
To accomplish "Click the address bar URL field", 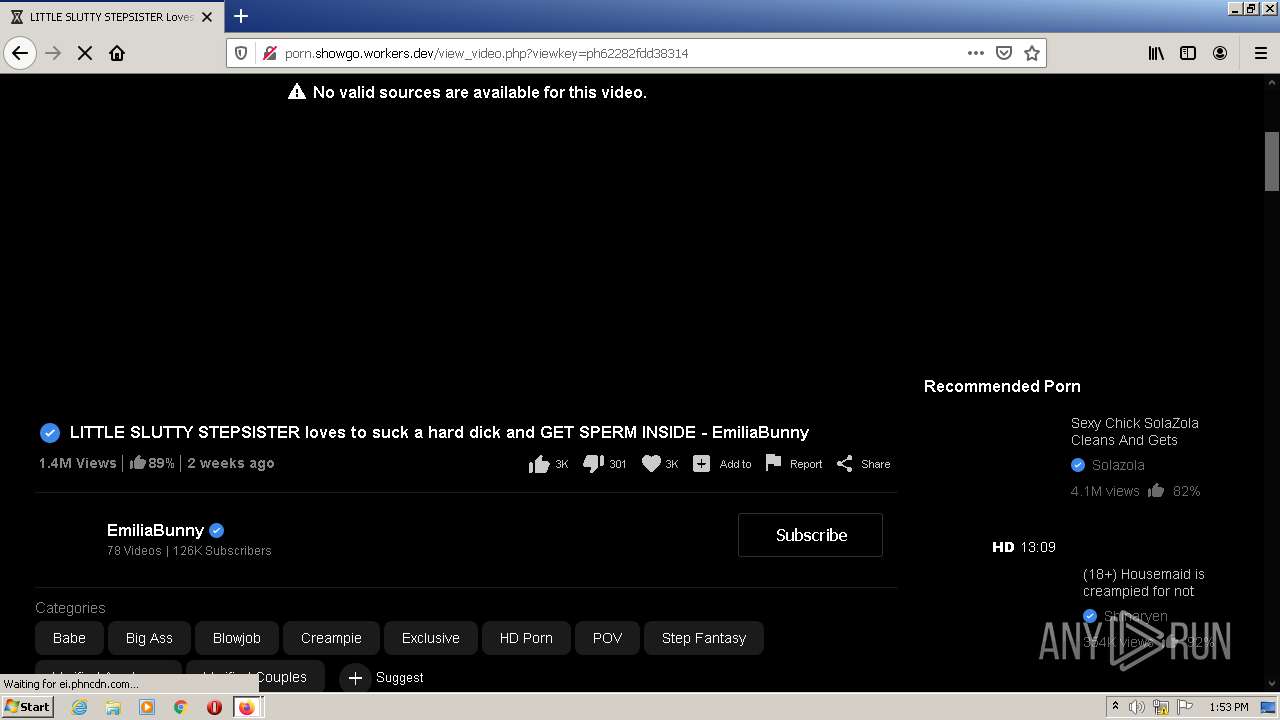I will pyautogui.click(x=620, y=53).
